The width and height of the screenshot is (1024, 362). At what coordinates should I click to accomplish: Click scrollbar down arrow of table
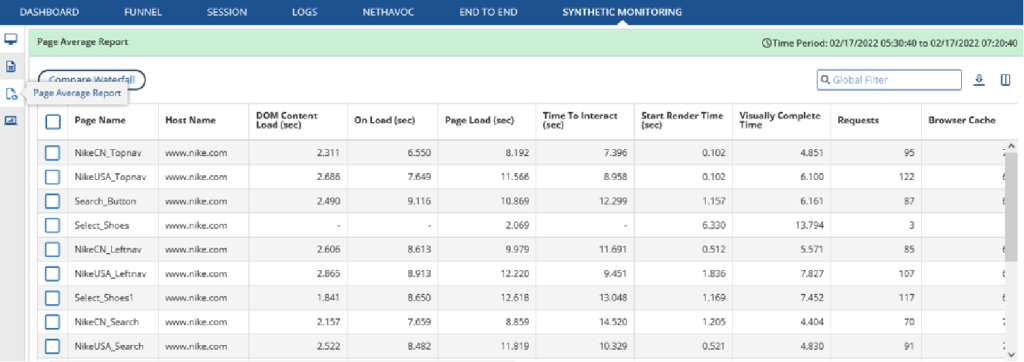pos(1012,354)
